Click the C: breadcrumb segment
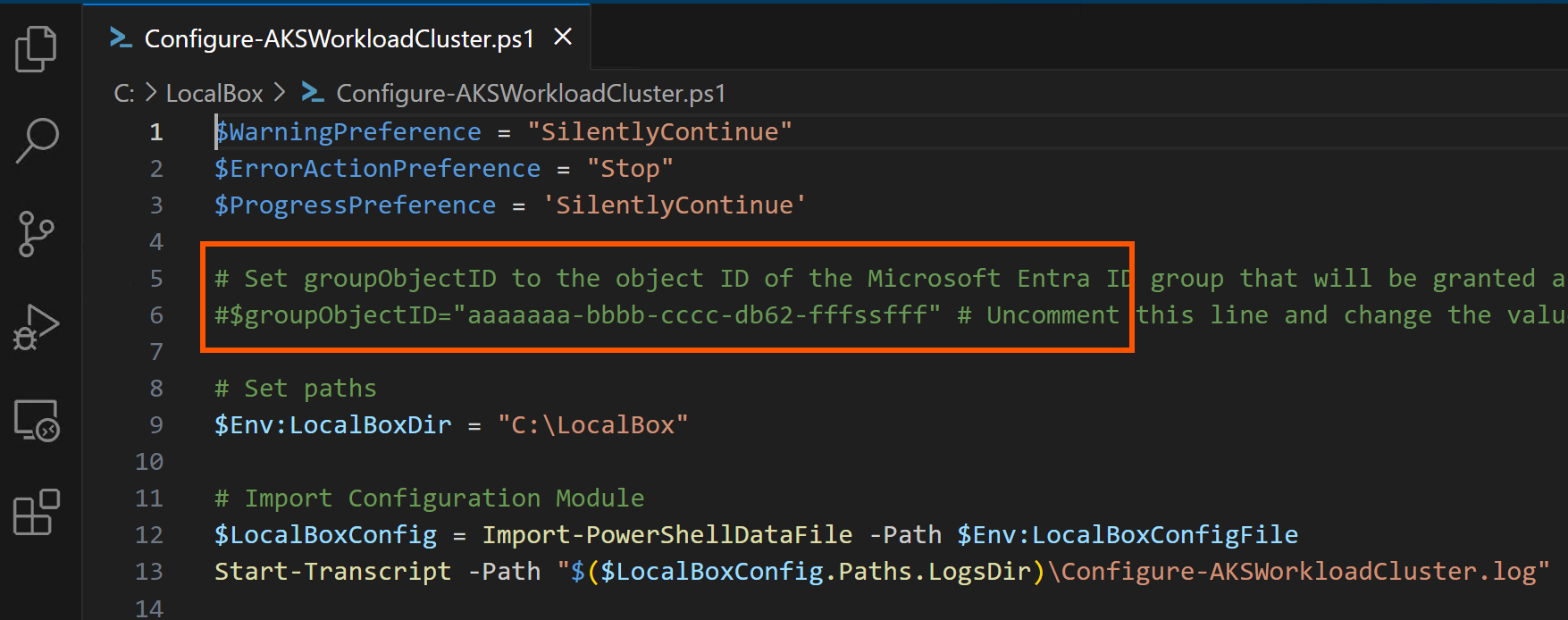The height and width of the screenshot is (620, 1568). tap(124, 93)
